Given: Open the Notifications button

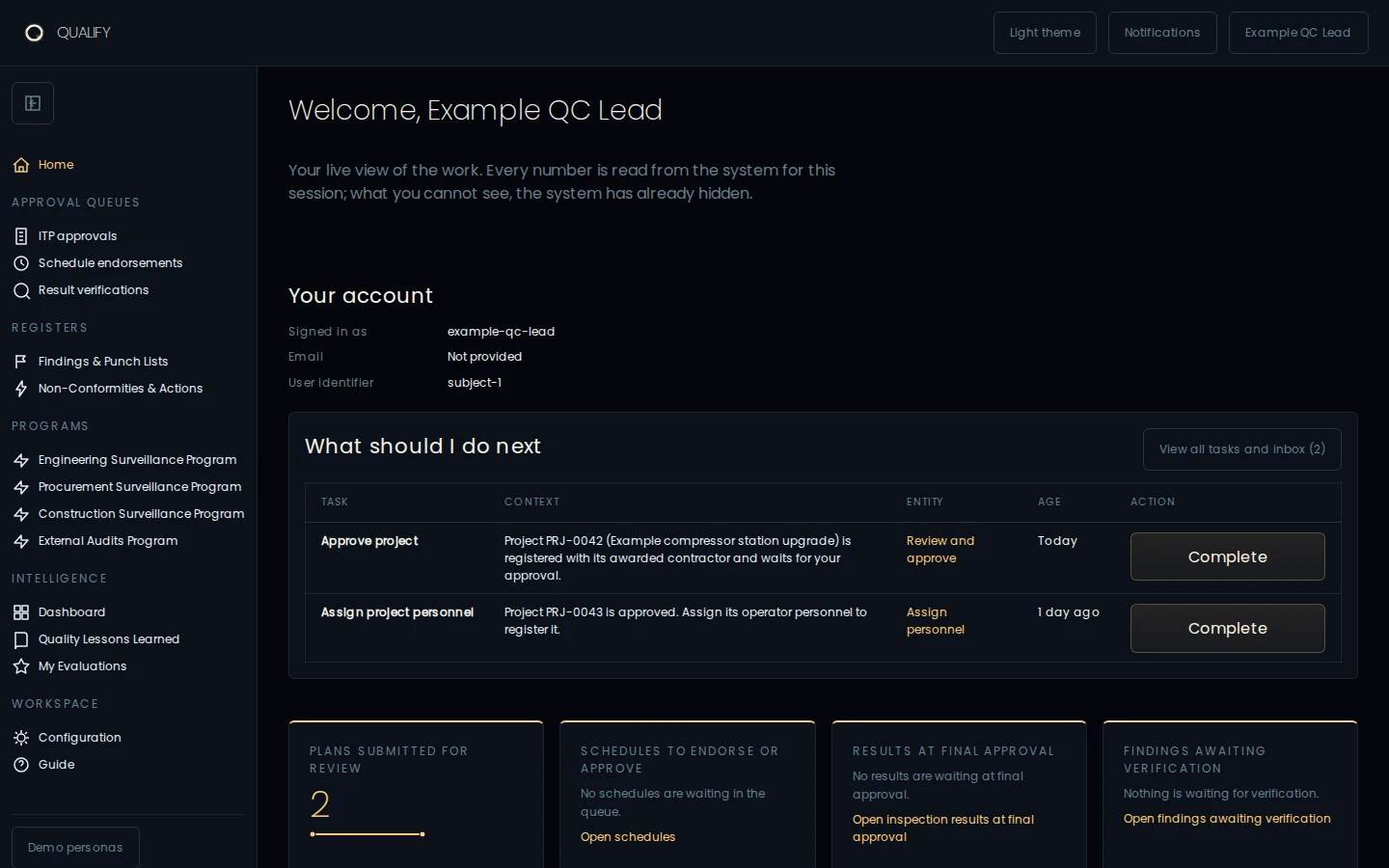Looking at the screenshot, I should (x=1162, y=33).
